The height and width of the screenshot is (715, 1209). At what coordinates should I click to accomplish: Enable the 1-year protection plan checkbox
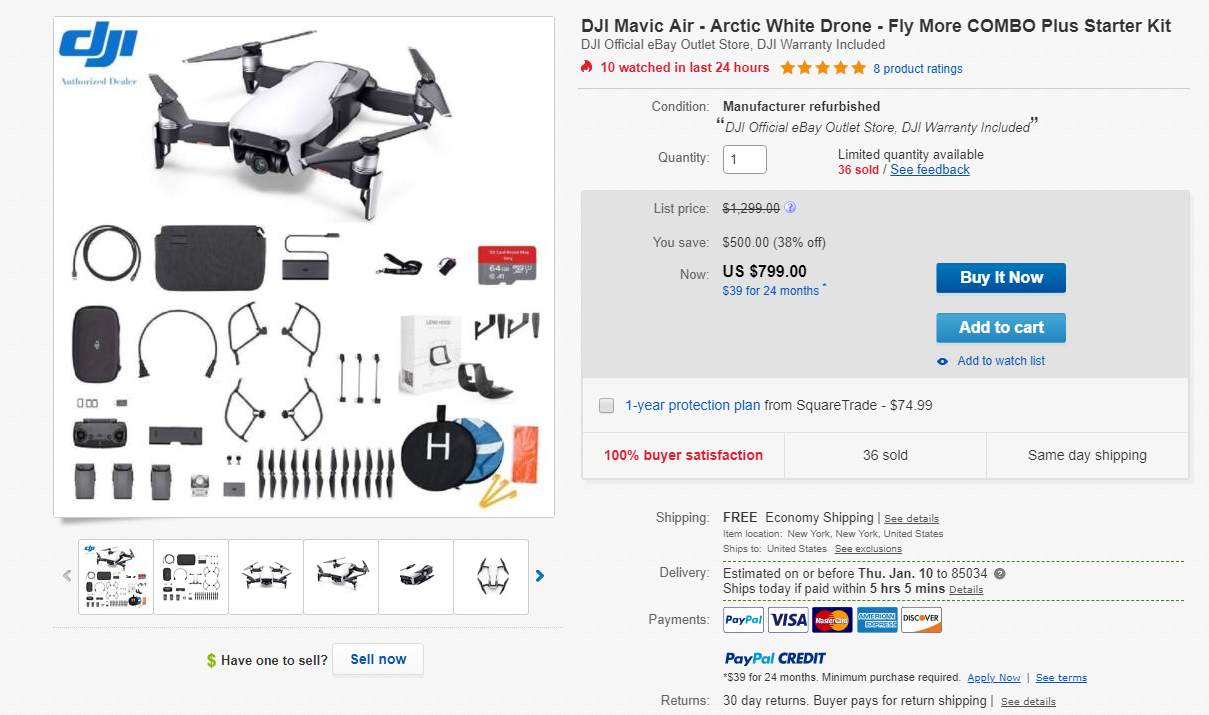pyautogui.click(x=606, y=405)
